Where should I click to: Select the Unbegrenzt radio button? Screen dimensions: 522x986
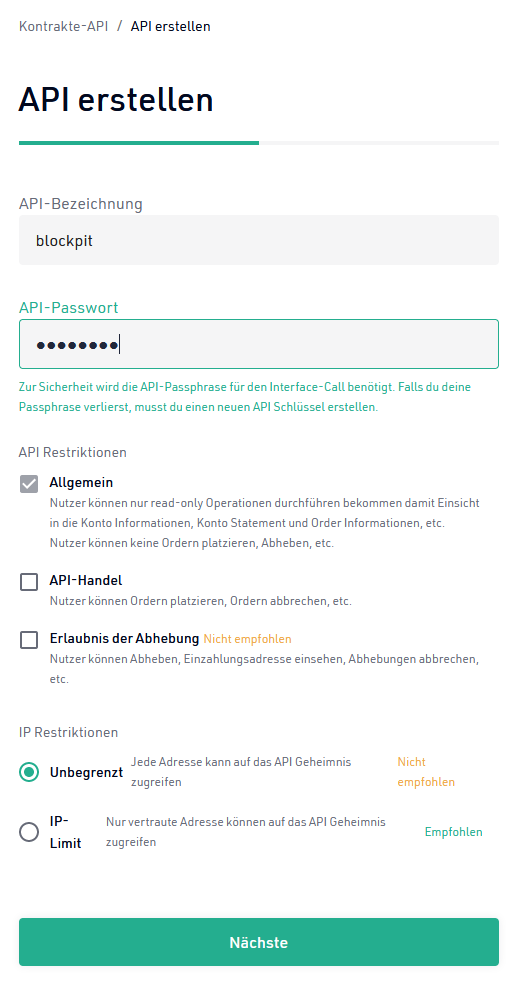pyautogui.click(x=29, y=772)
